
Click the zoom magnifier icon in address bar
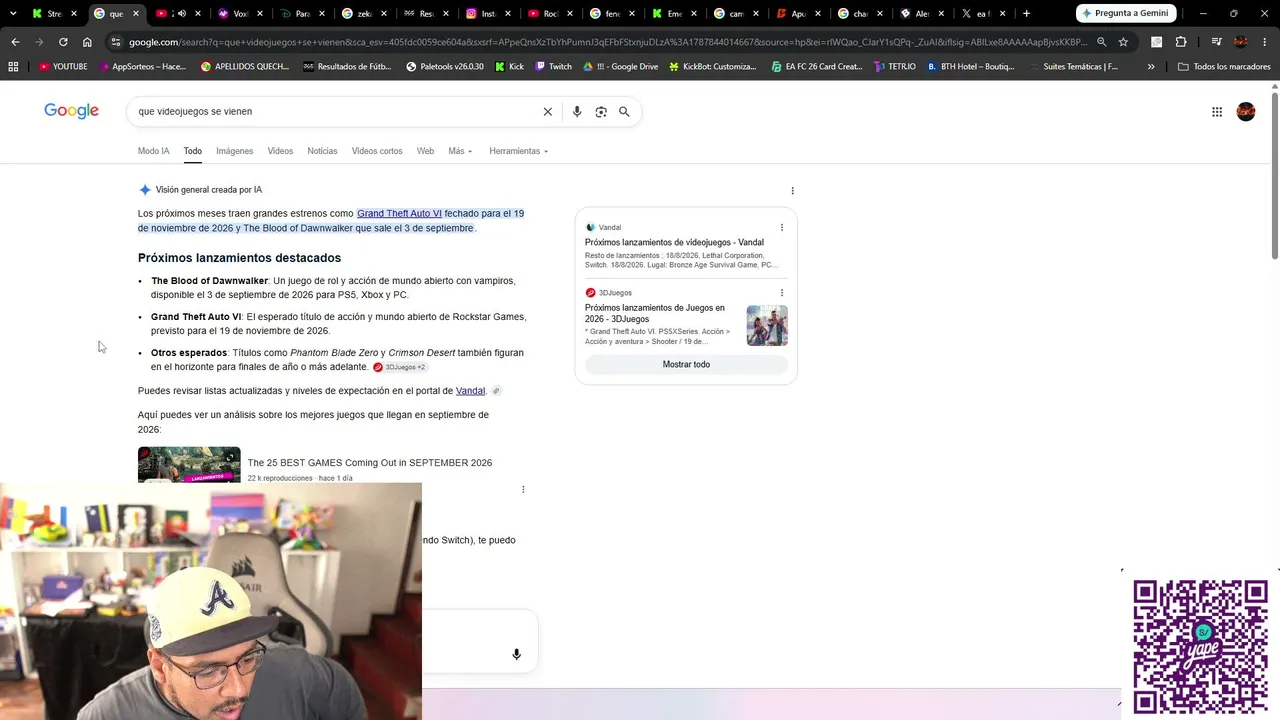point(1101,42)
